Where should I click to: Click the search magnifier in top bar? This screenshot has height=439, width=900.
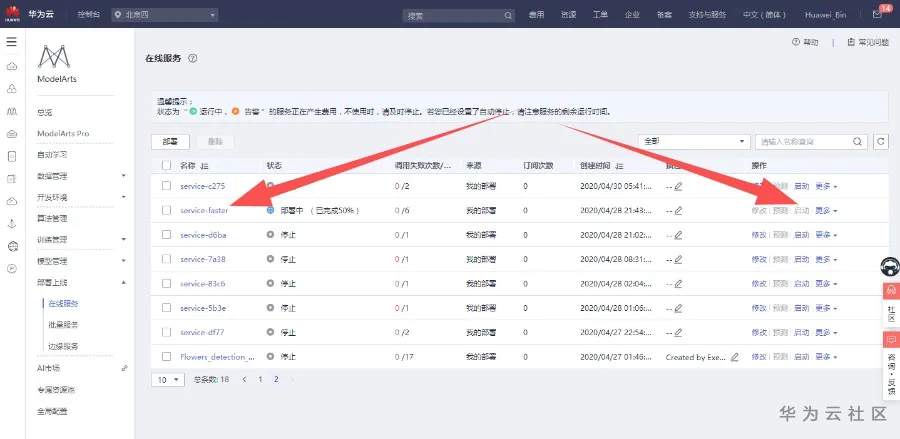click(508, 15)
